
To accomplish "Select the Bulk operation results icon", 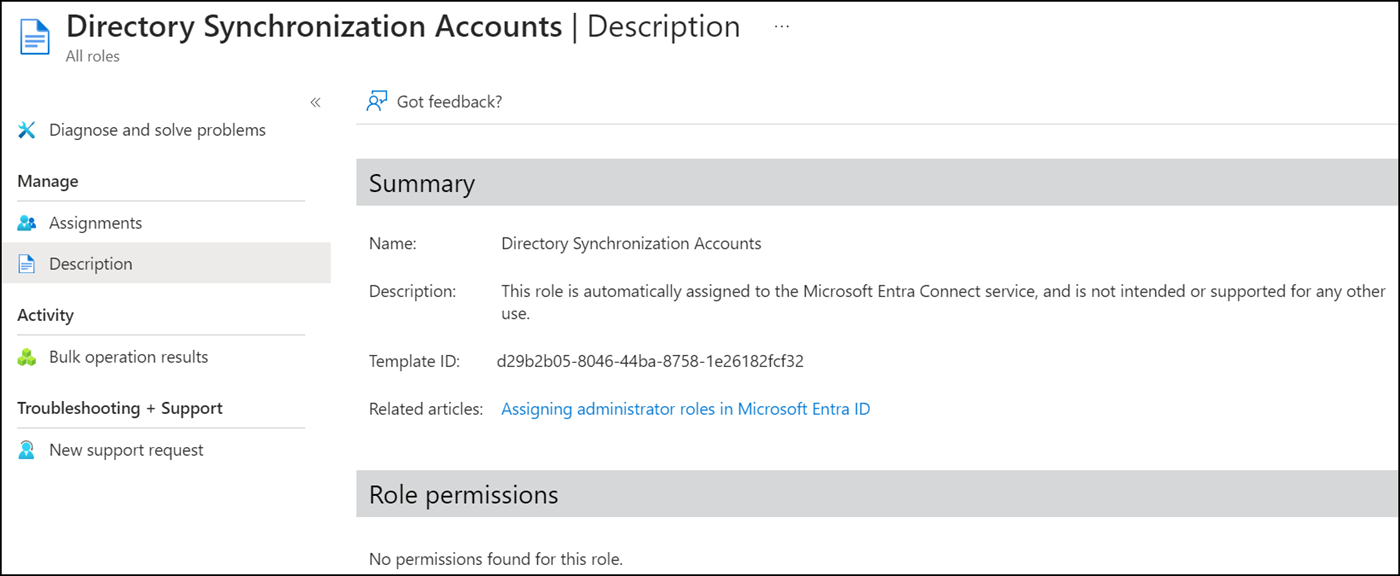I will (27, 356).
